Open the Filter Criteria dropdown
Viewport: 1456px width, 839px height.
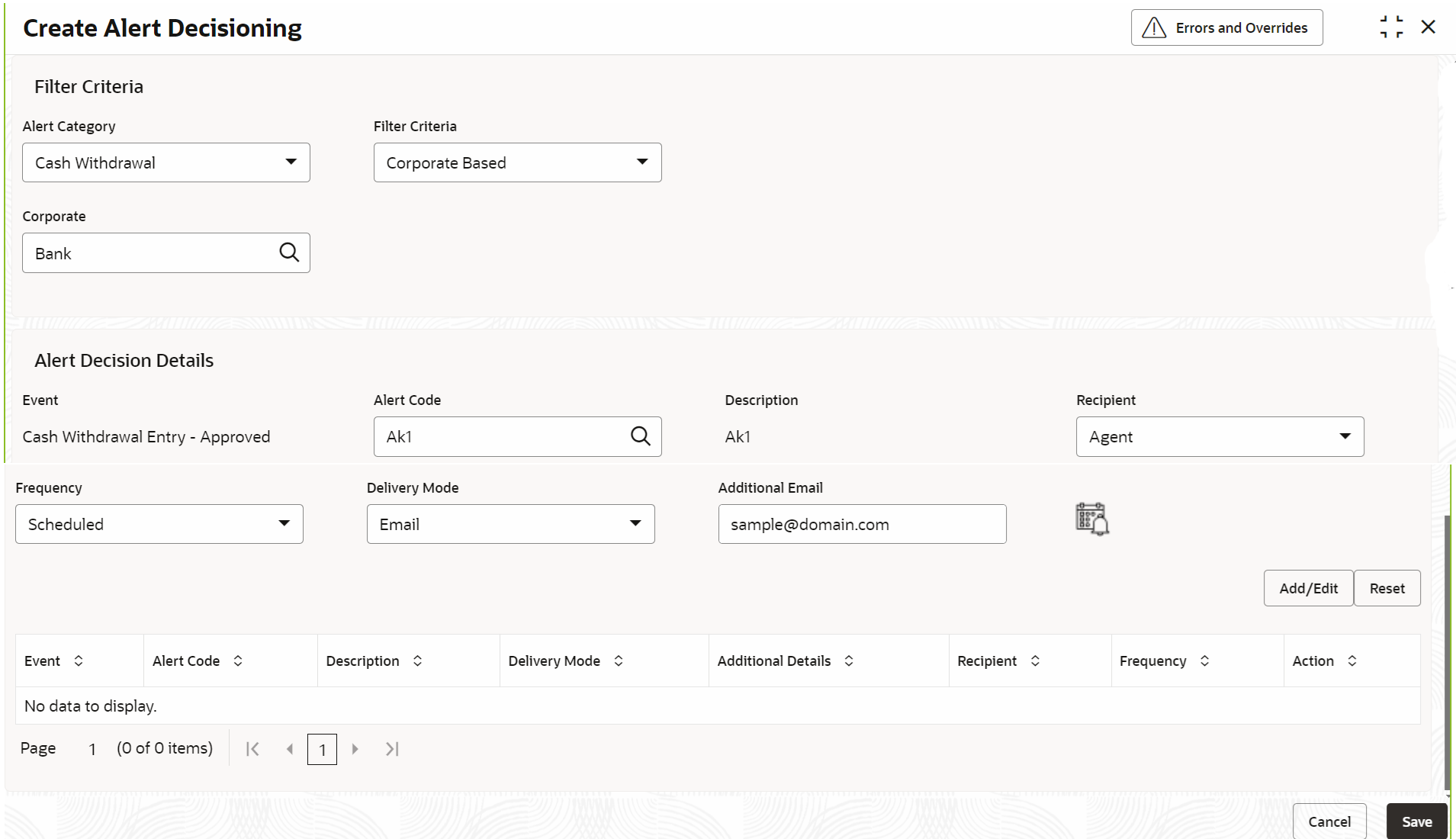click(x=517, y=162)
